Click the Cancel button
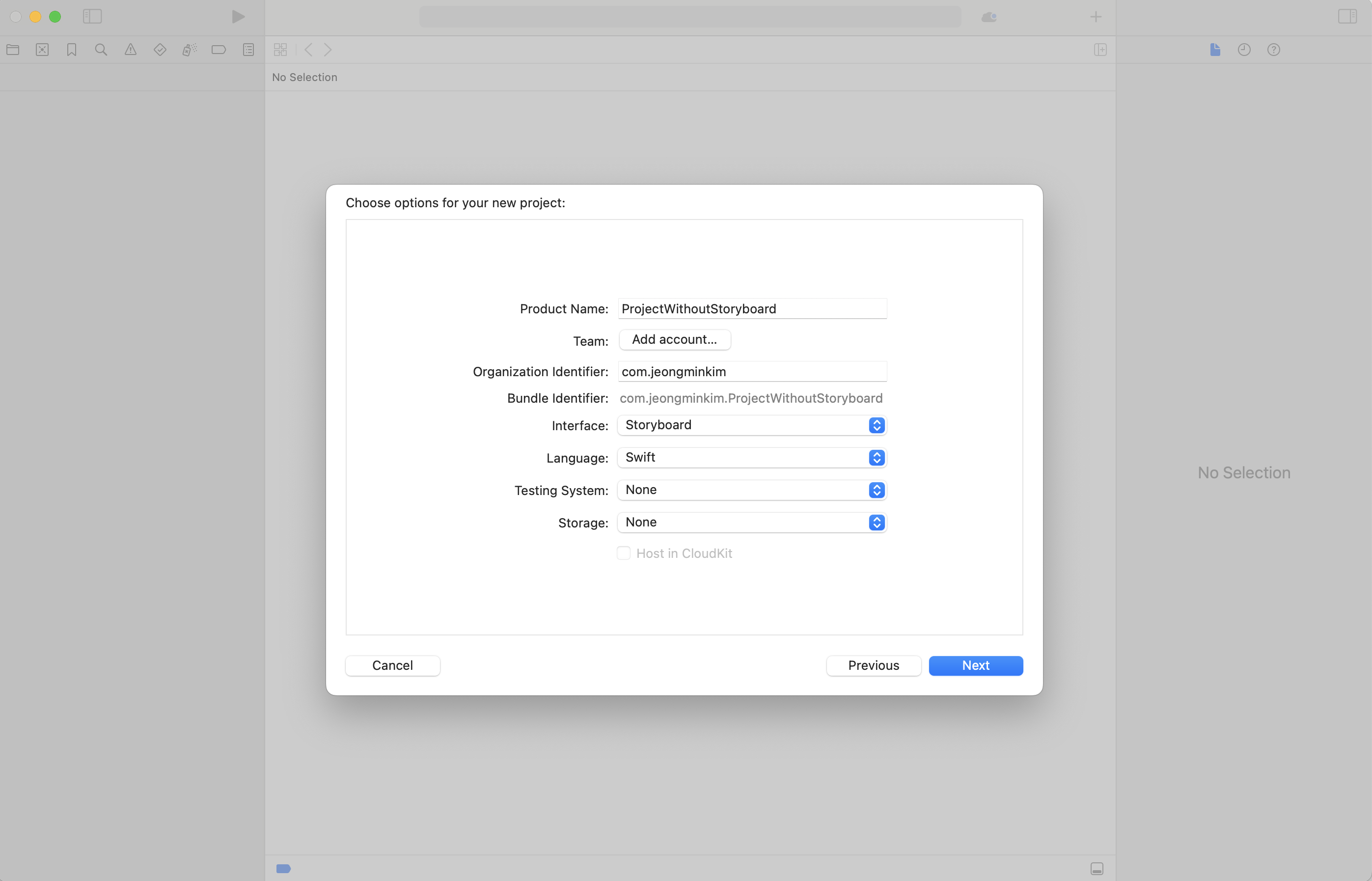Screen dimensions: 1372x881 (x=393, y=666)
